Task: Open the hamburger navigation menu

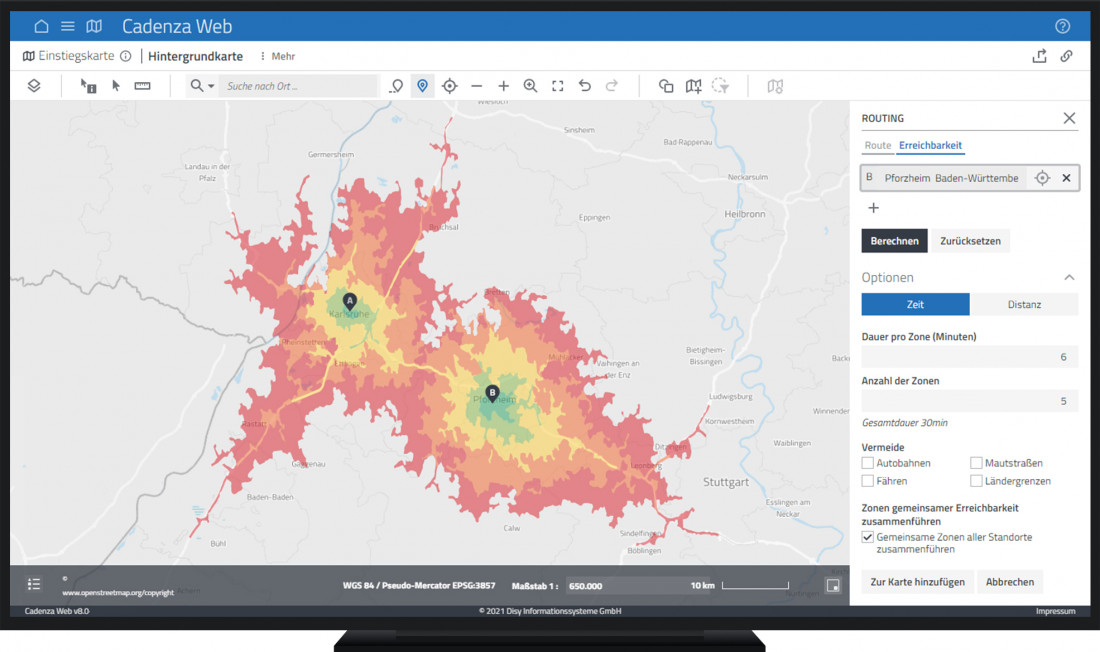Action: 68,26
